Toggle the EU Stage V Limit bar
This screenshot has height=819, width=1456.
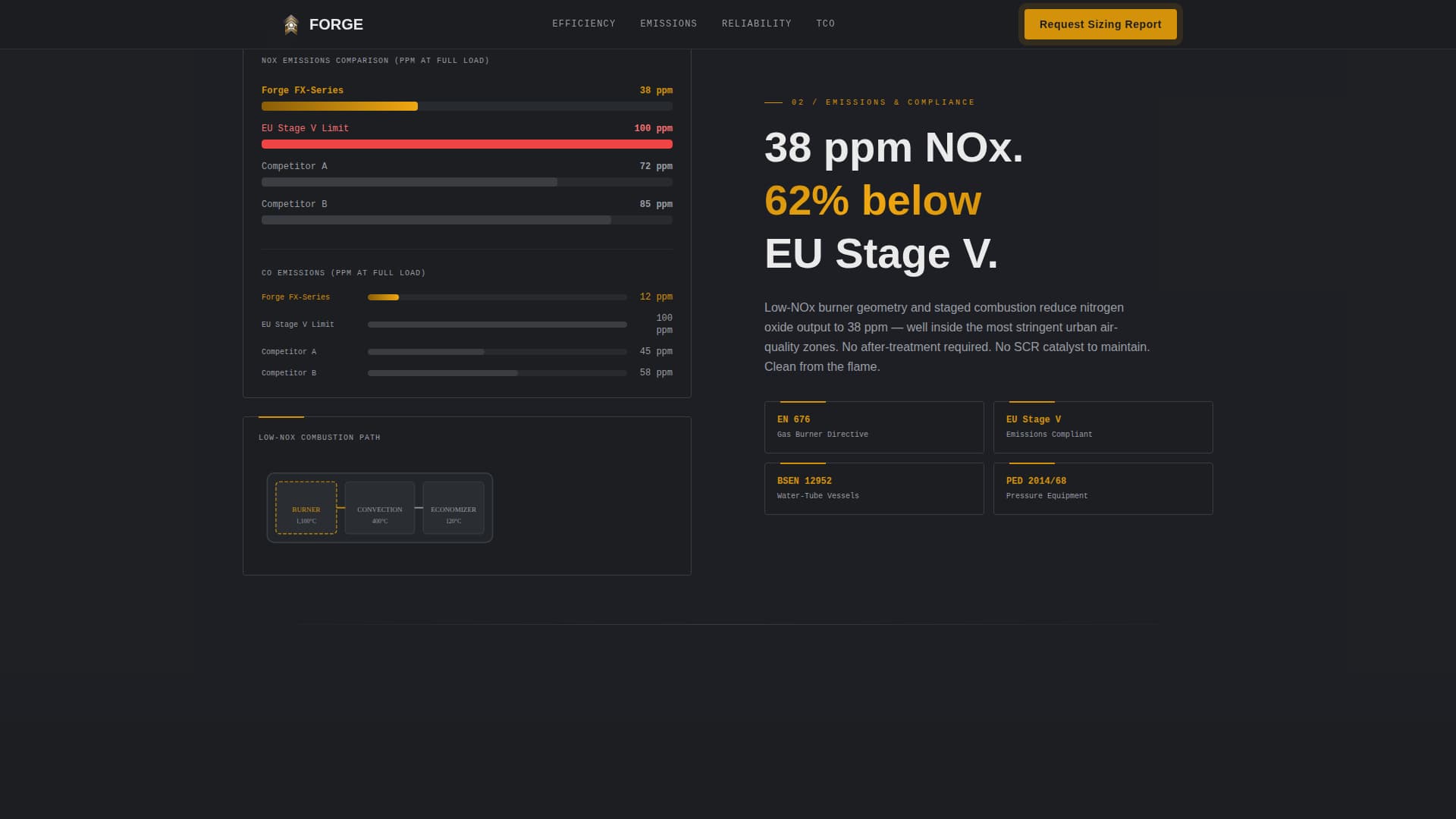pyautogui.click(x=466, y=144)
